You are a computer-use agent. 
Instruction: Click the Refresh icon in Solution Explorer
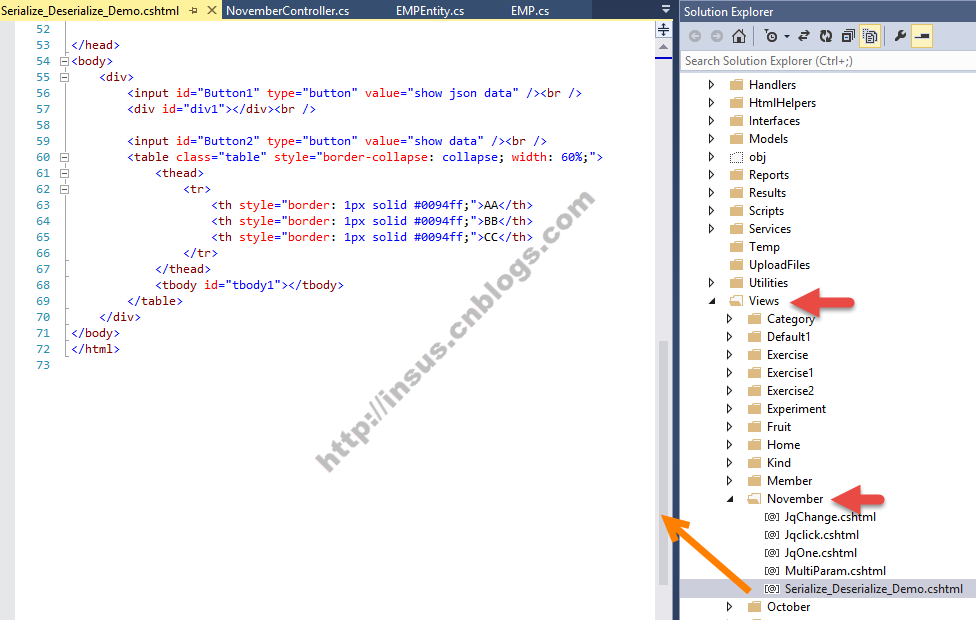tap(826, 37)
